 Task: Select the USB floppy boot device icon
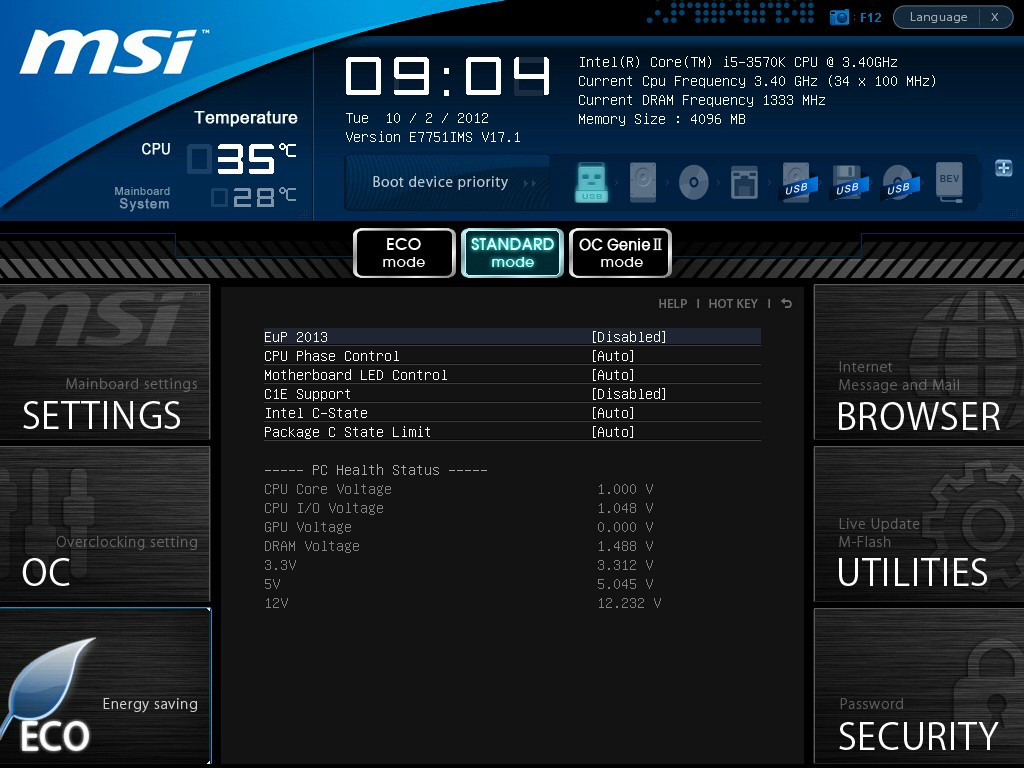pyautogui.click(x=847, y=182)
